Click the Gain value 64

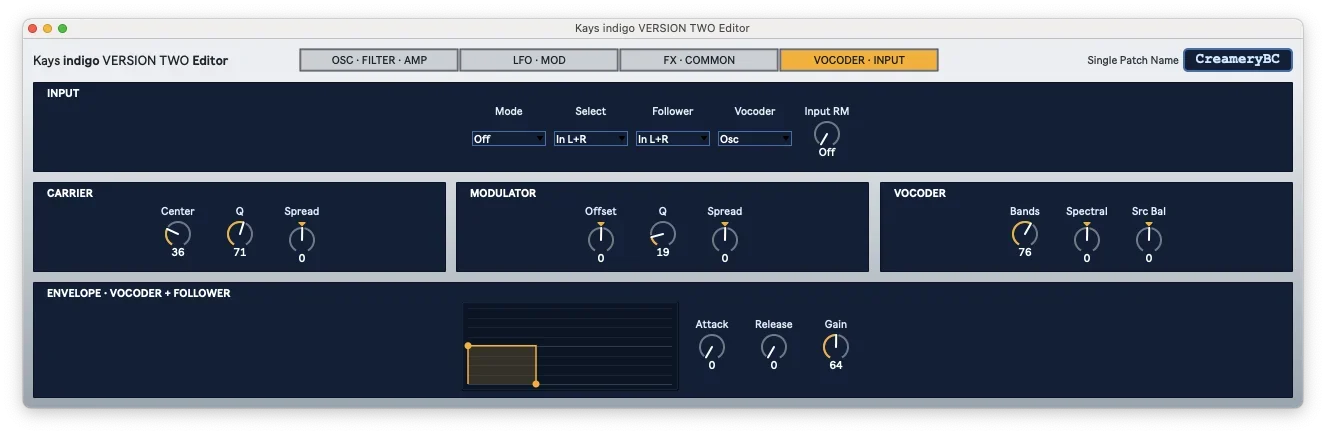click(x=836, y=366)
